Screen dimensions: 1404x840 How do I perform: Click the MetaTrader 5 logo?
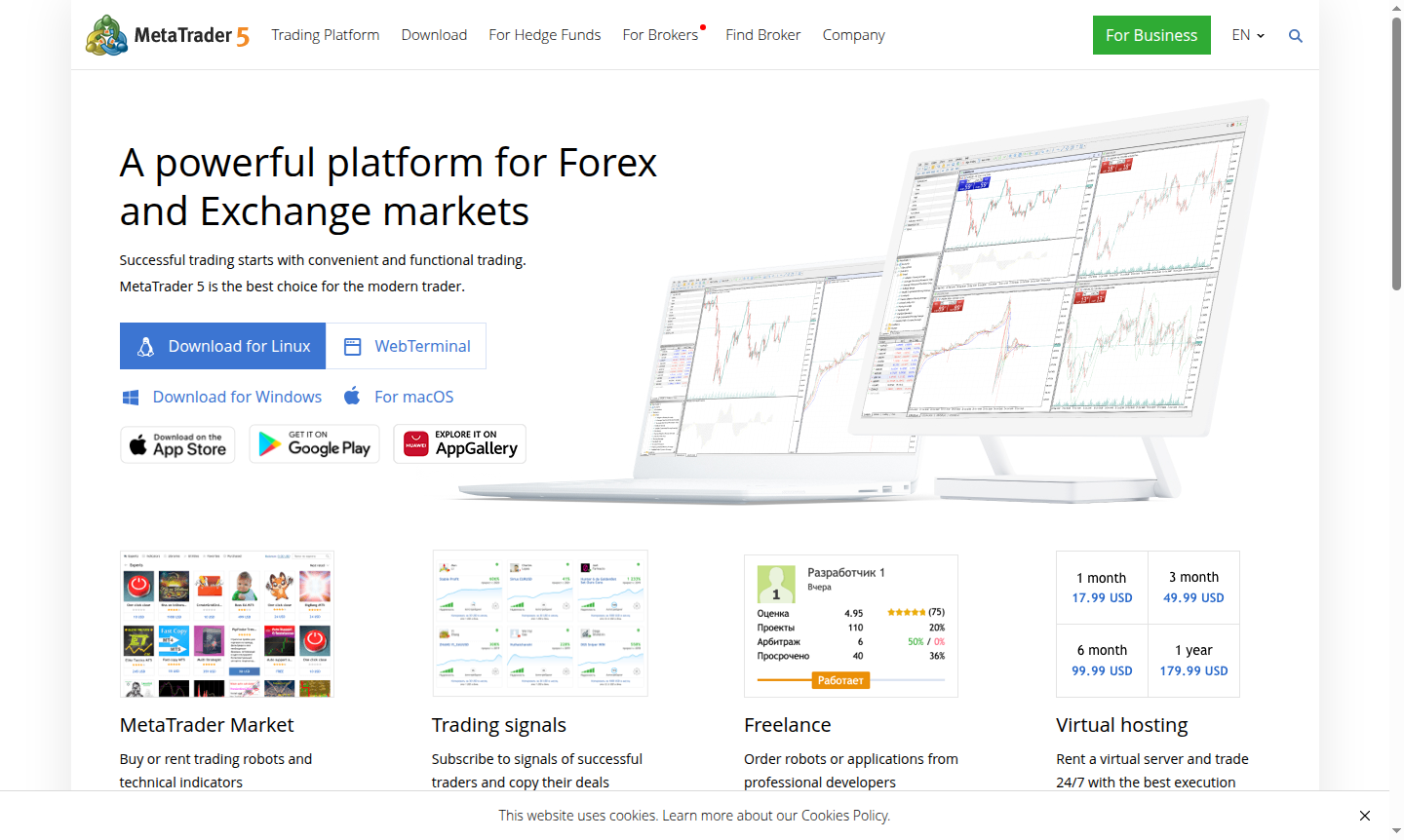(x=166, y=34)
